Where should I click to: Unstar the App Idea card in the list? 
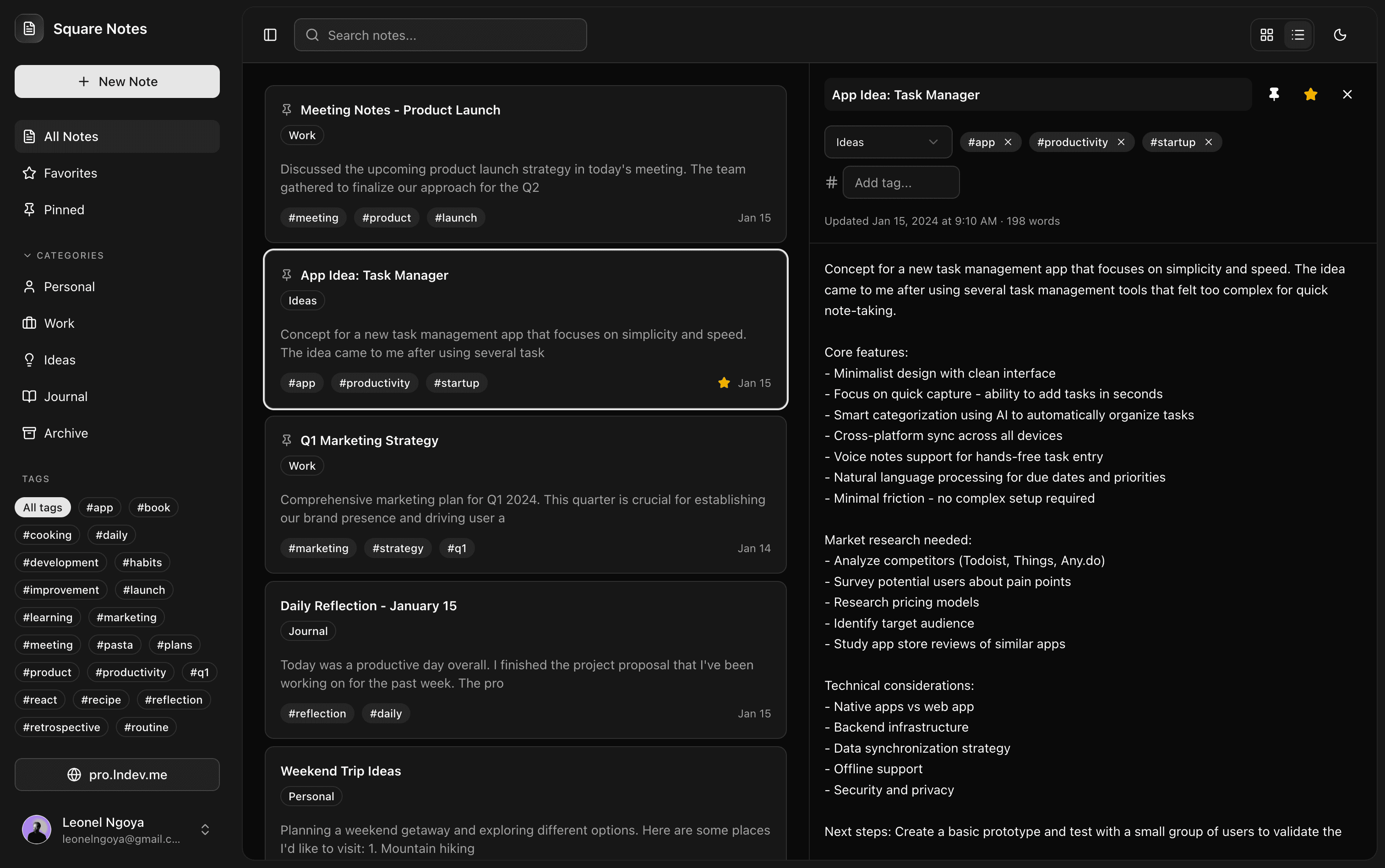point(724,382)
